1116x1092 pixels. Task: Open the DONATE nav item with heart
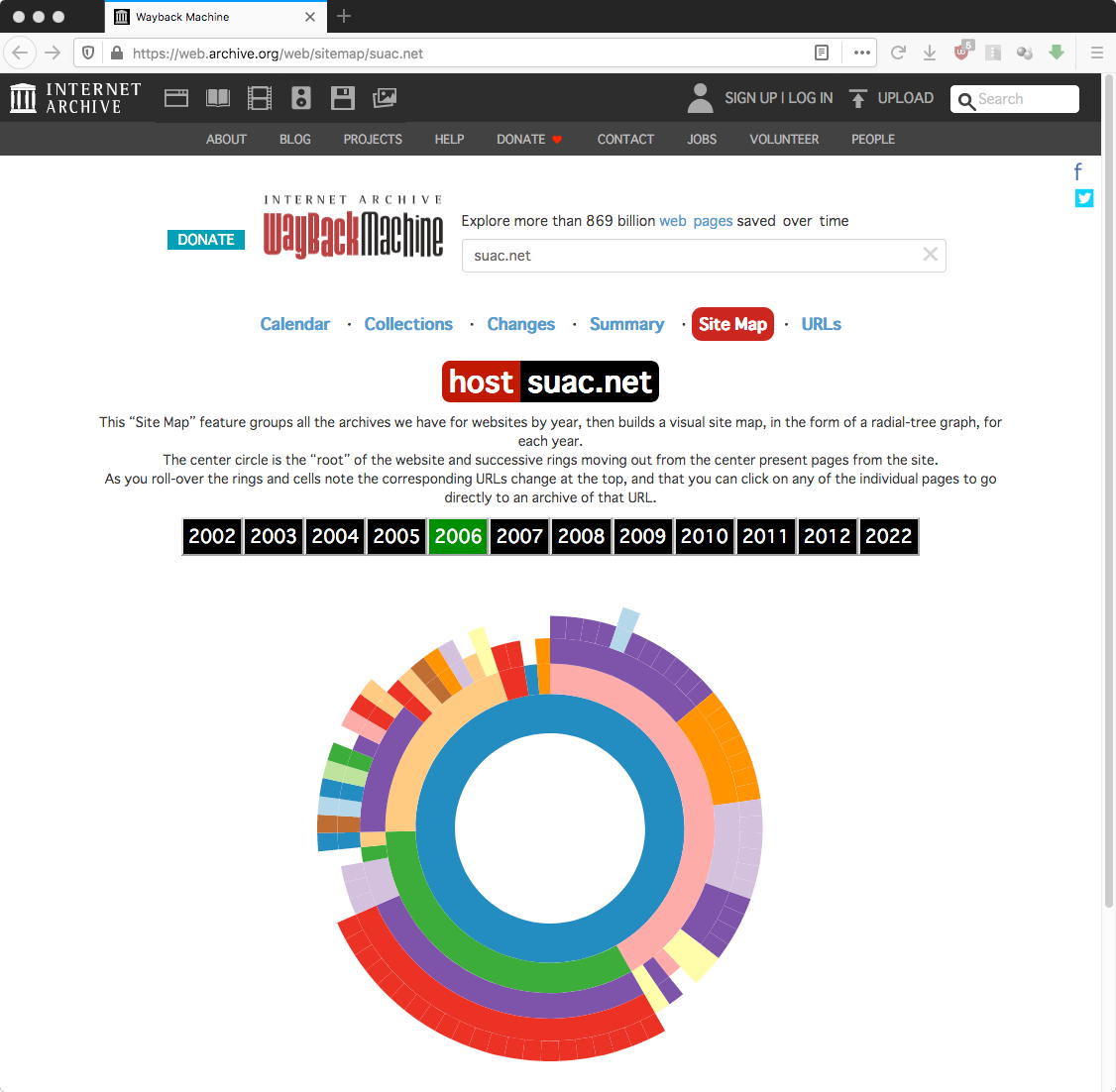529,140
